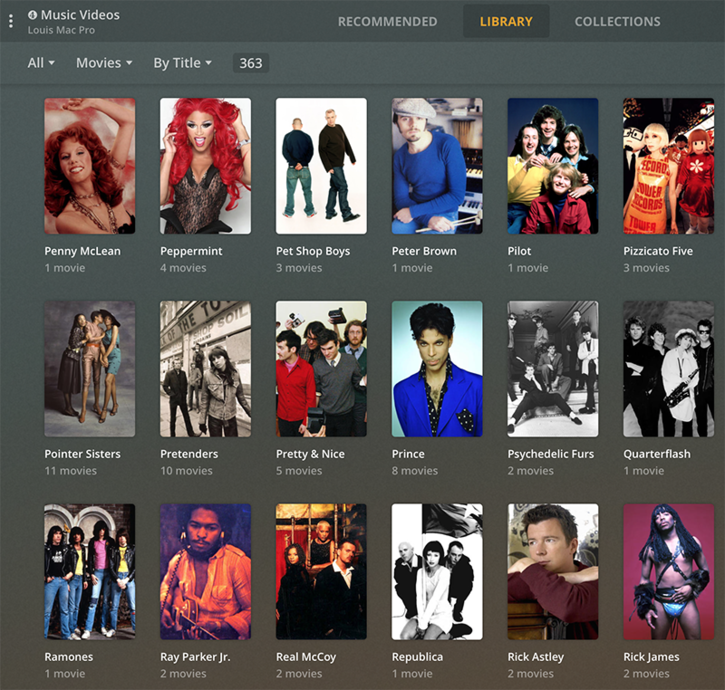Click the Peter Brown title link
The height and width of the screenshot is (690, 725).
[x=424, y=251]
